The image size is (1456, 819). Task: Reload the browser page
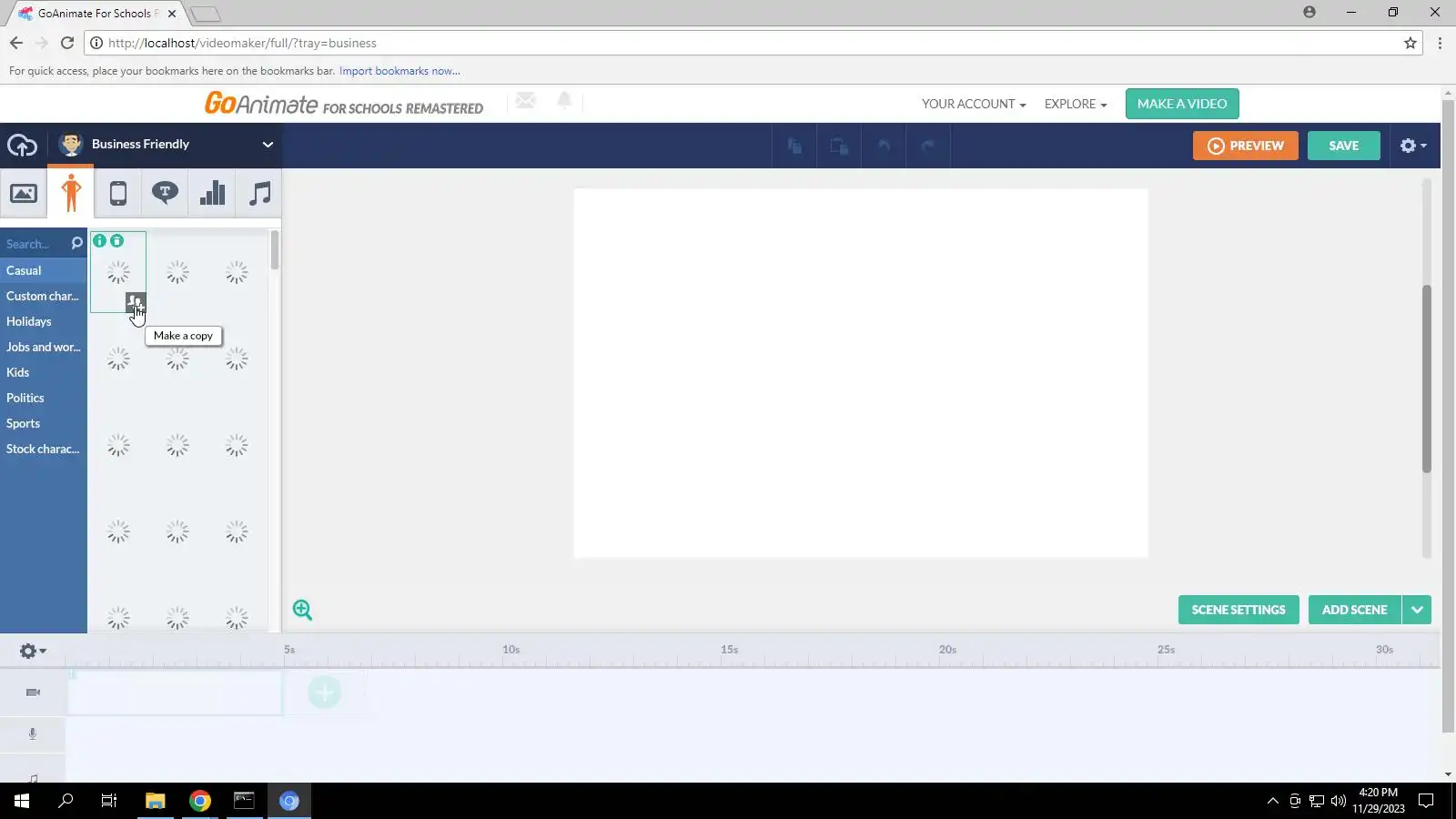(66, 43)
